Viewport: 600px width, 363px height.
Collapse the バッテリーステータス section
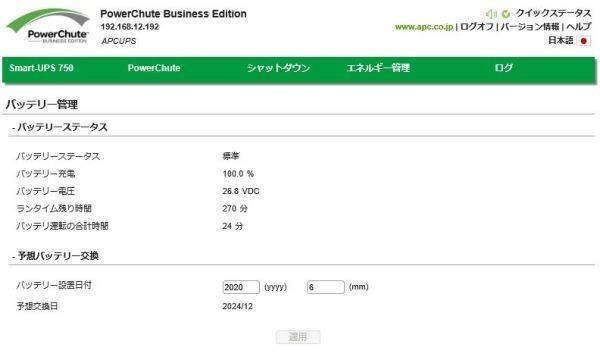click(x=59, y=127)
